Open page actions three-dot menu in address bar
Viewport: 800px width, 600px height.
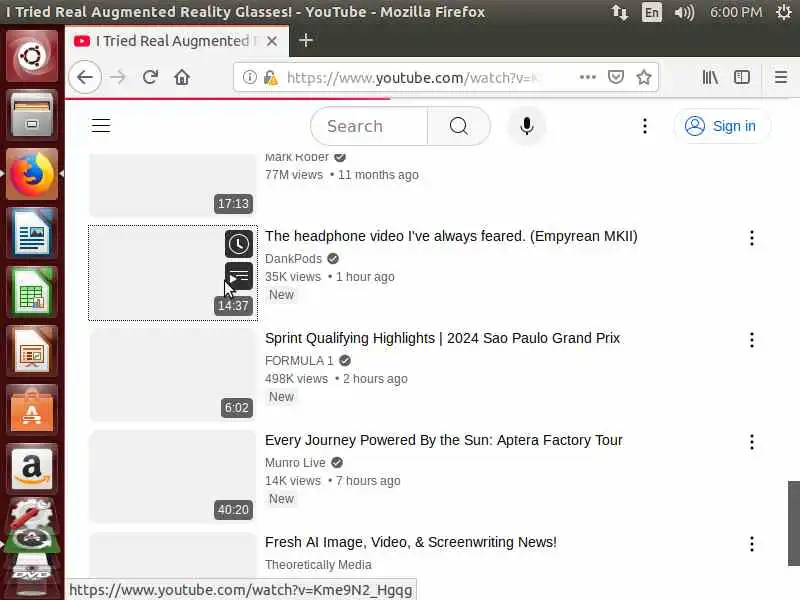coord(588,78)
